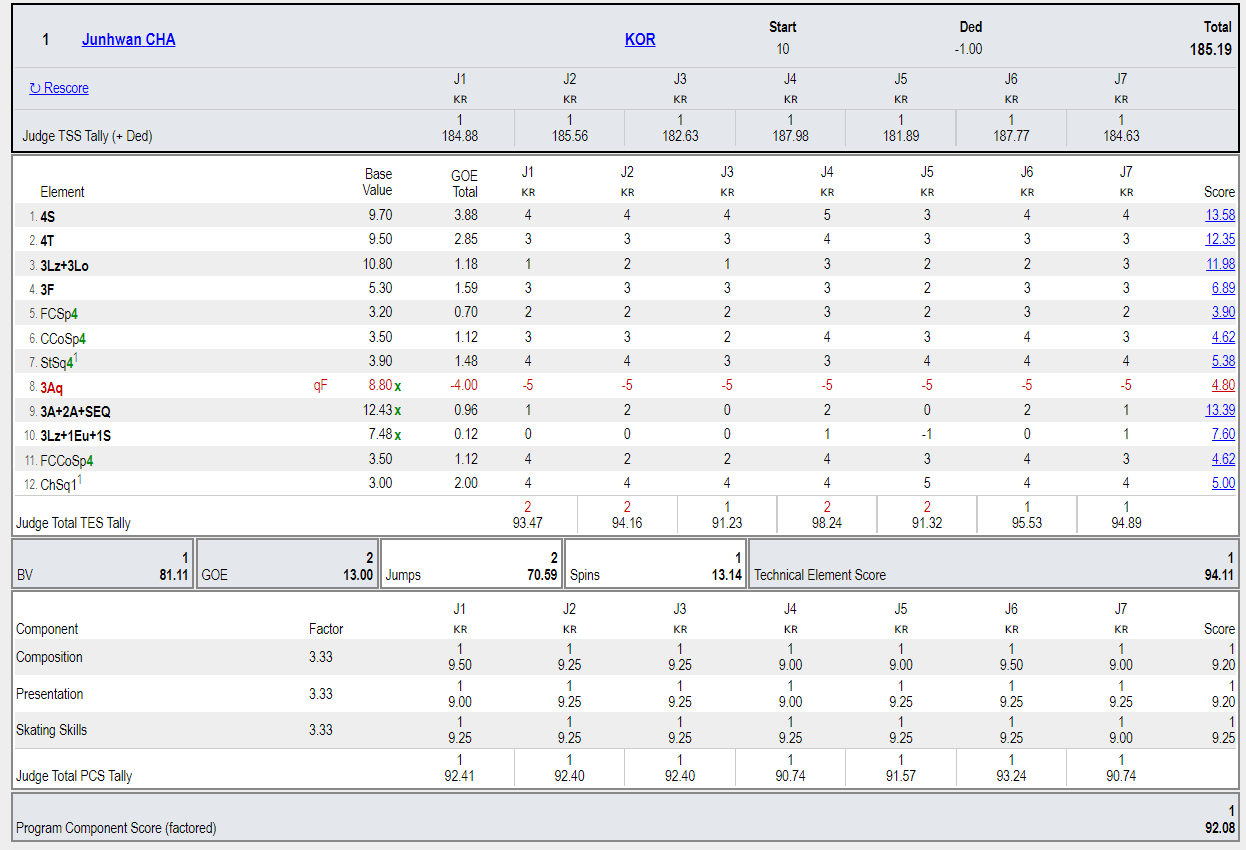Select the 4S element name

click(x=48, y=216)
